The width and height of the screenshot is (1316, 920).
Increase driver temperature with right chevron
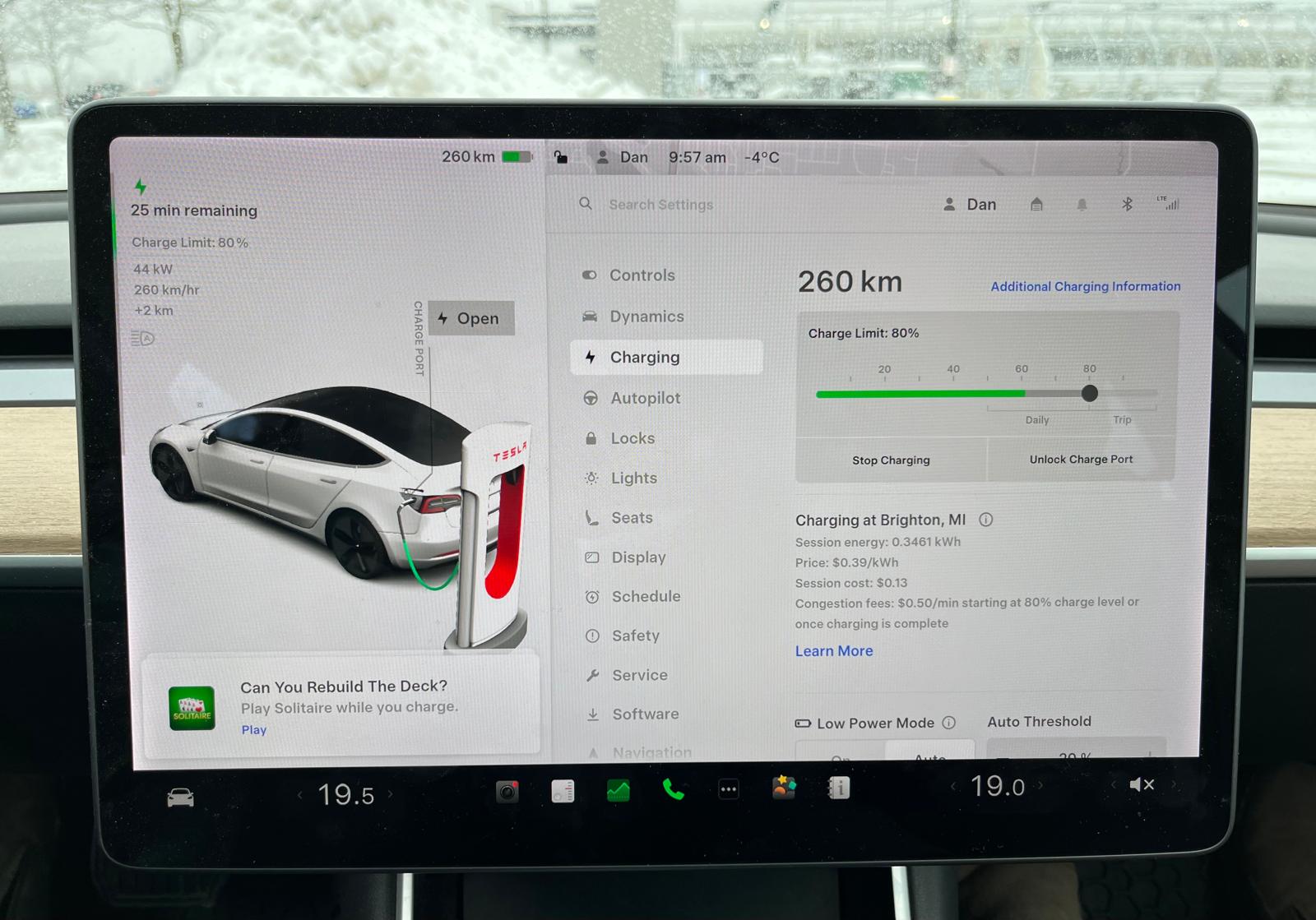click(391, 794)
